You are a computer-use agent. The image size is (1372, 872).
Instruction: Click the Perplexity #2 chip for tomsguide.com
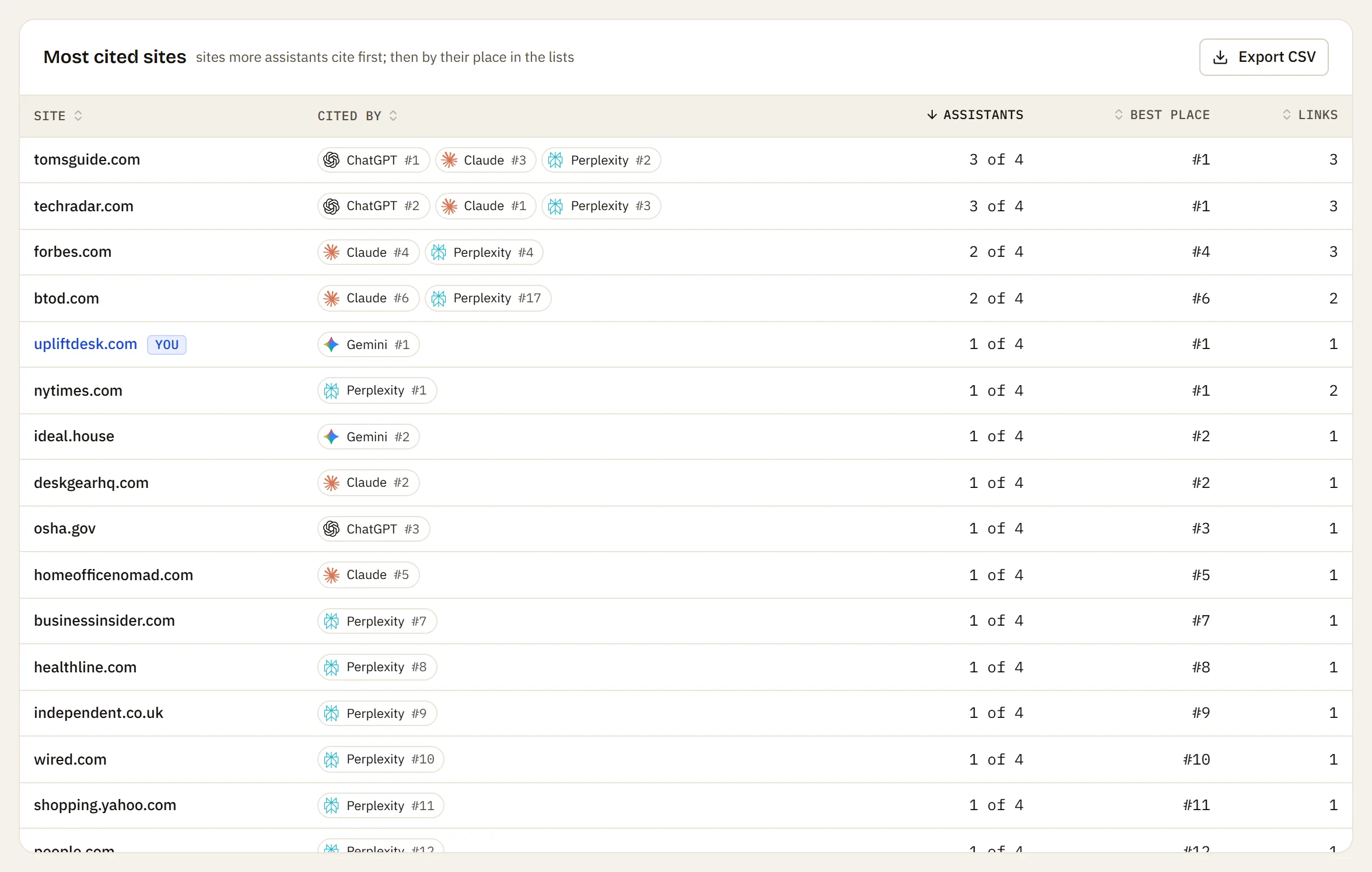[601, 160]
